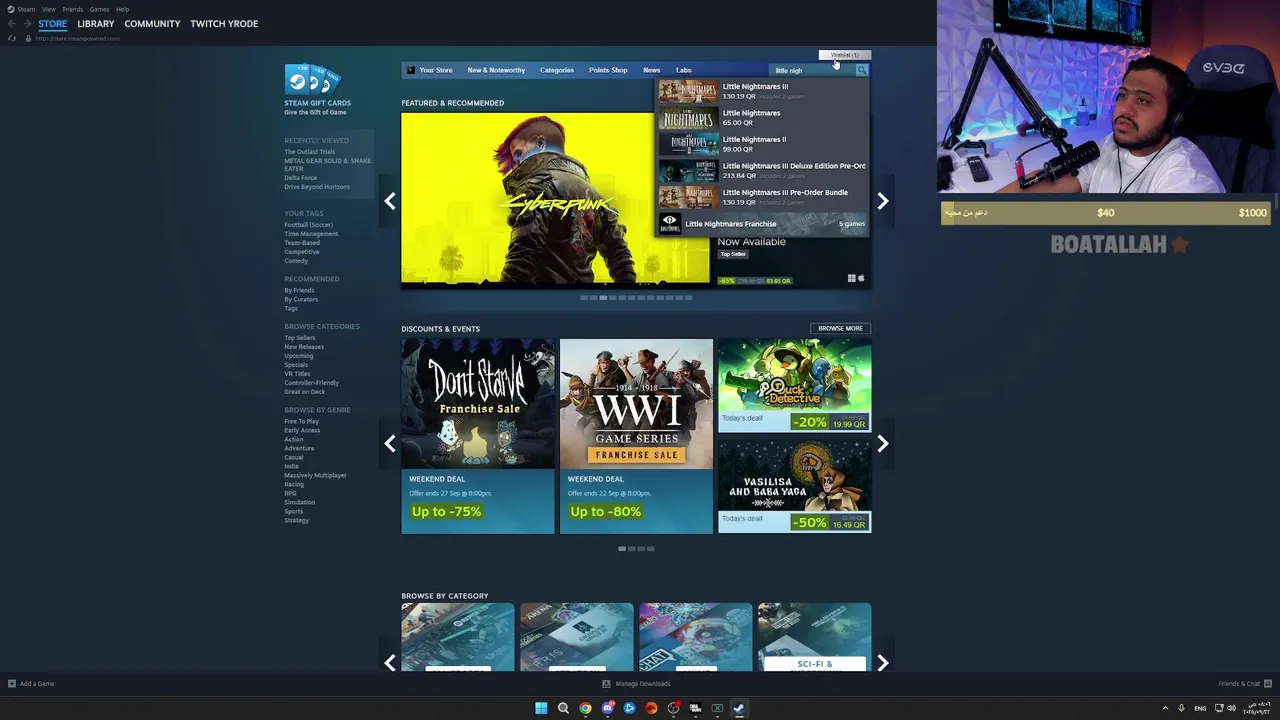The image size is (1280, 720).
Task: Select Little Nightmares III Deluxe Edition result
Action: pos(763,170)
